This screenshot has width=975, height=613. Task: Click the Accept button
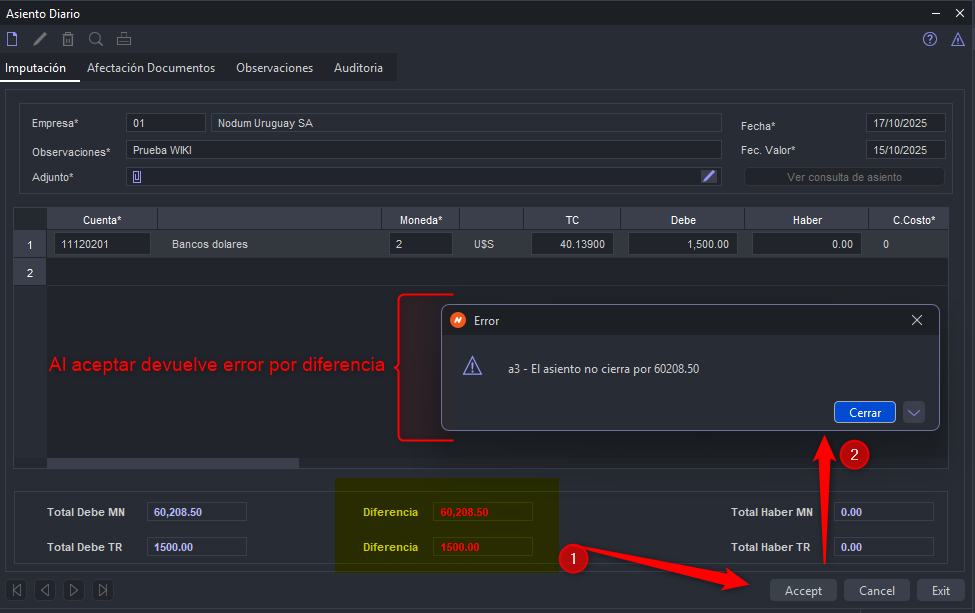click(803, 590)
